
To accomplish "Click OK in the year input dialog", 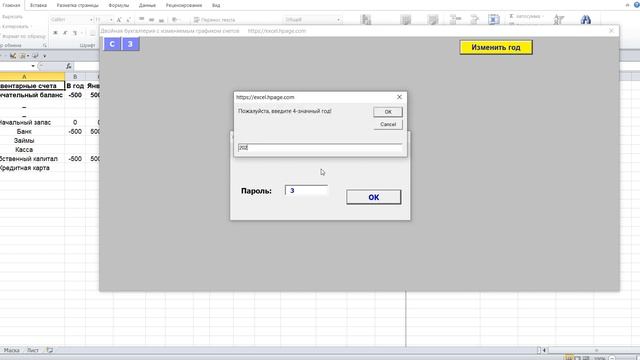I will (388, 112).
